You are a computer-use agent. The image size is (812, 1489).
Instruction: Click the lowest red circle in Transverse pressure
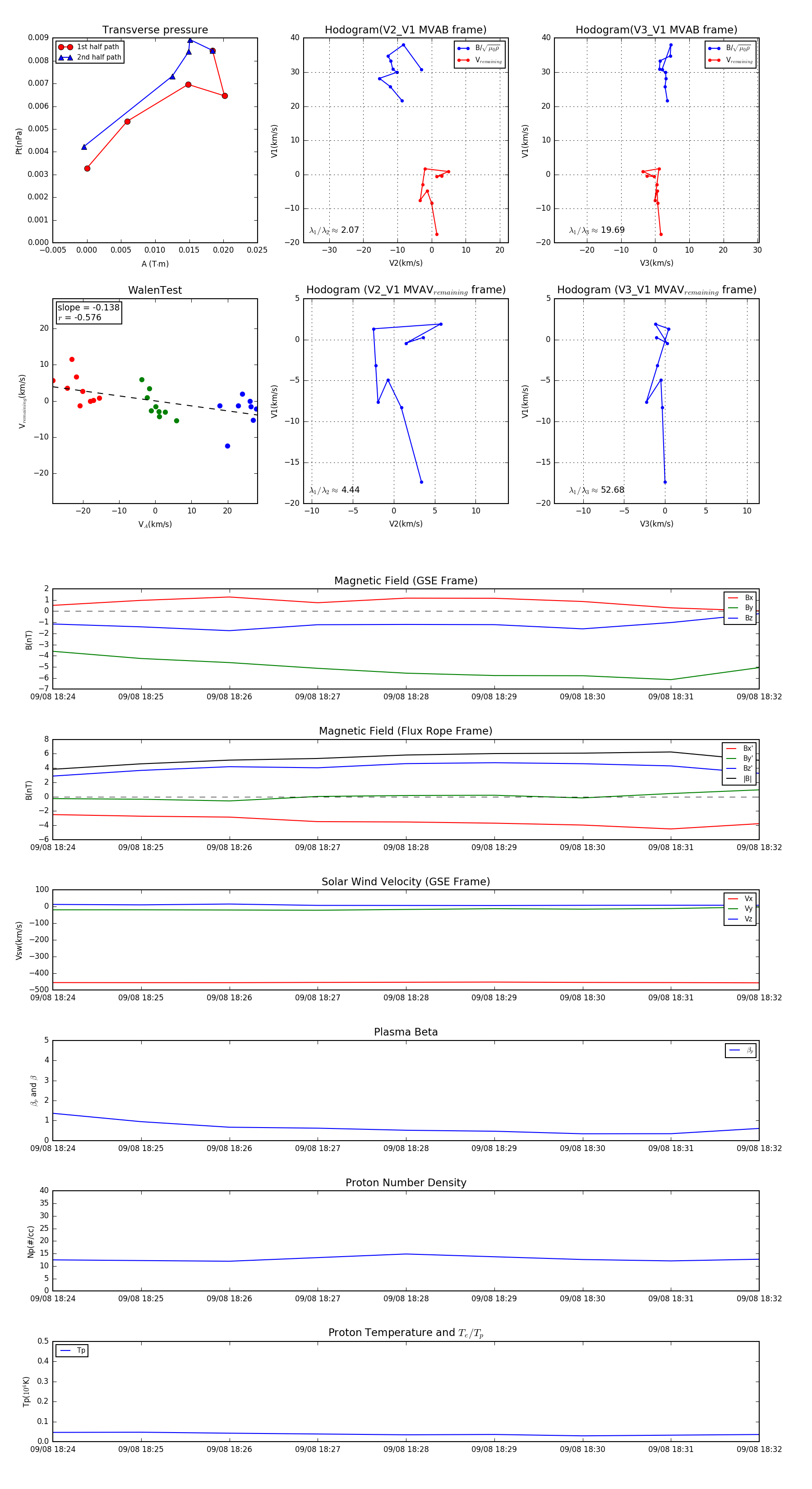(x=87, y=168)
